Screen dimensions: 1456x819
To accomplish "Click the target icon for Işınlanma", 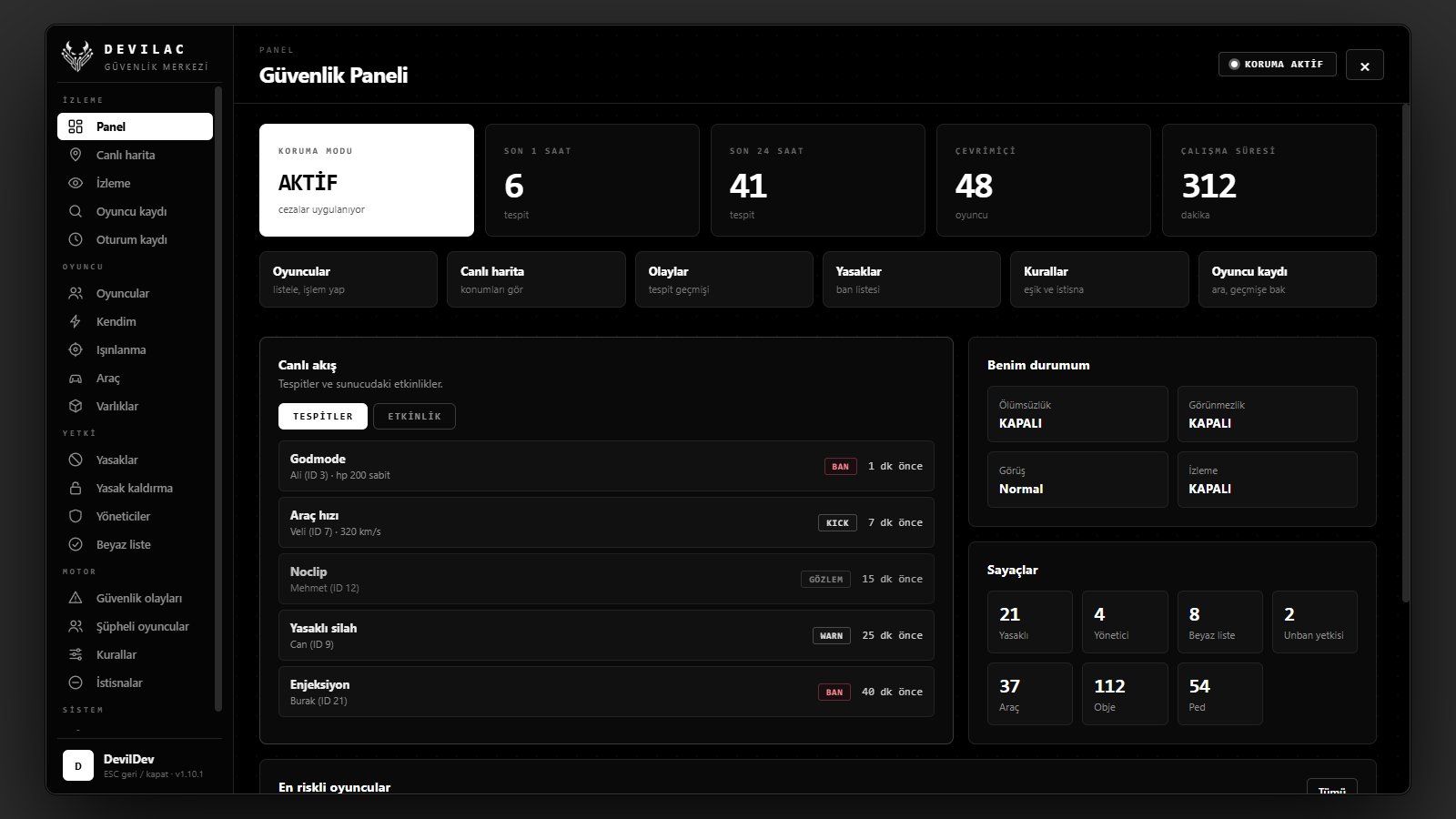I will click(x=76, y=349).
